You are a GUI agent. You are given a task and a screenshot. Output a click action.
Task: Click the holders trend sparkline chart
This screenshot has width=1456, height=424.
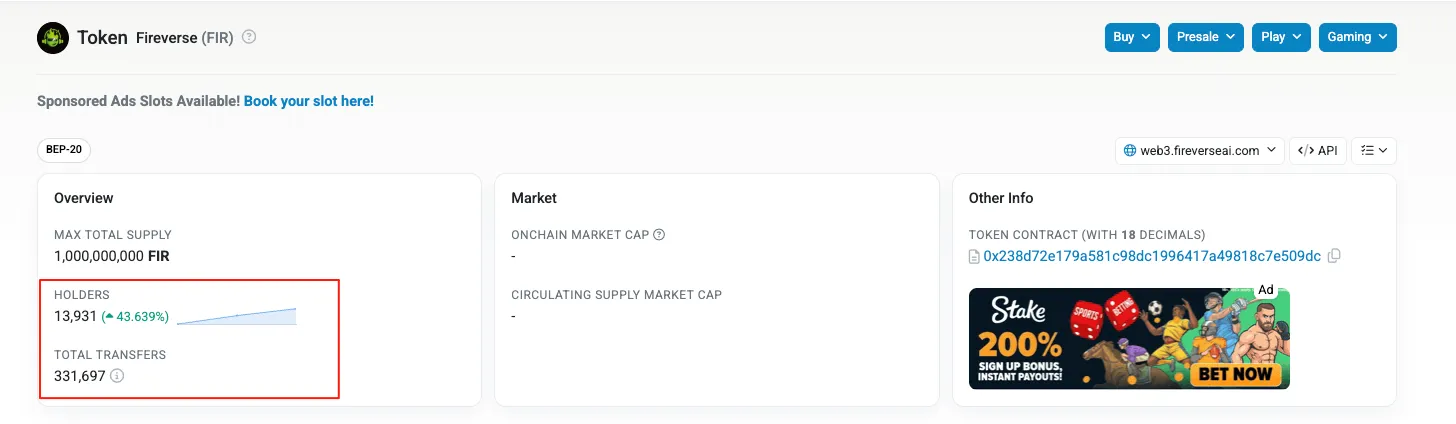pos(237,317)
